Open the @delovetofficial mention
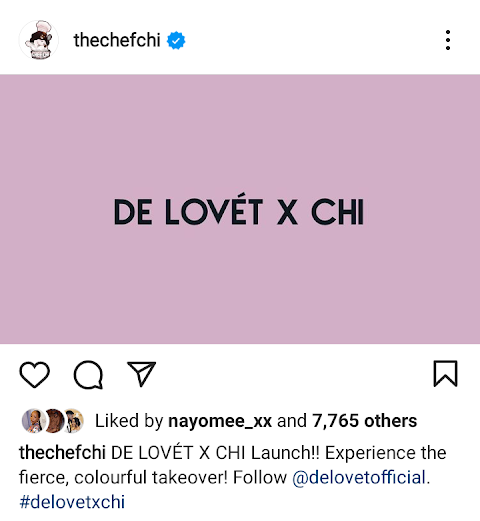The height and width of the screenshot is (521, 480). pos(359,477)
